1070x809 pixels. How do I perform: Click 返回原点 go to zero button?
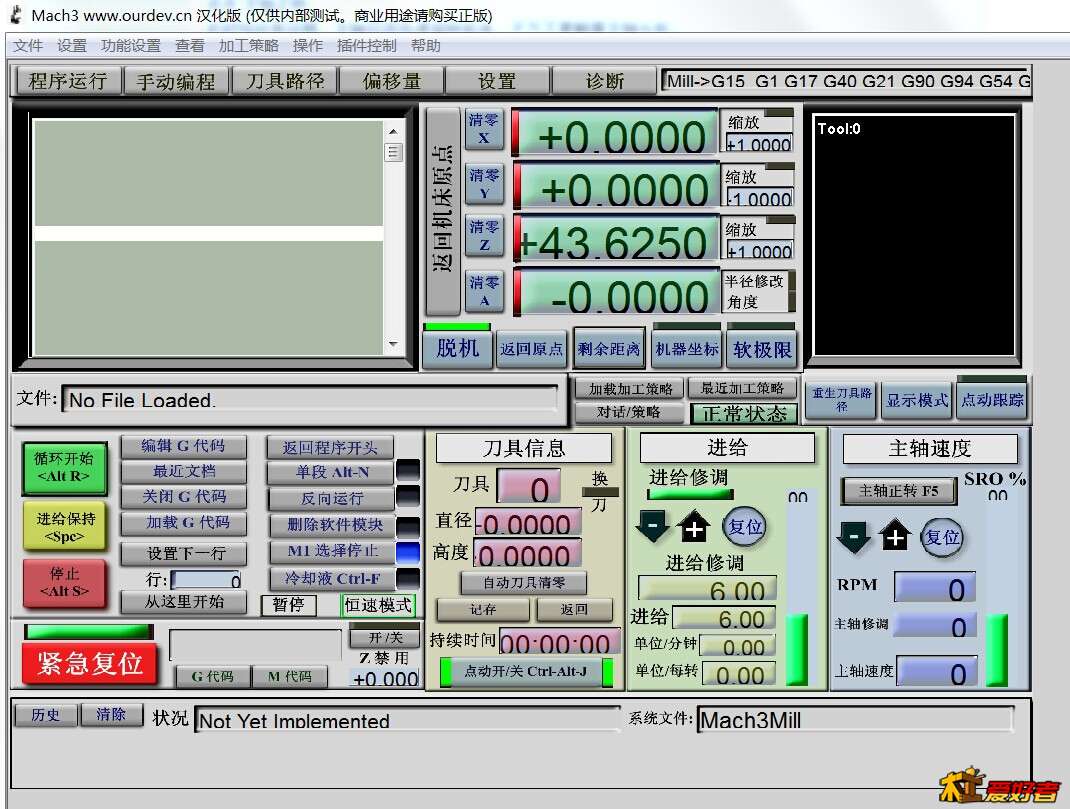tap(531, 349)
